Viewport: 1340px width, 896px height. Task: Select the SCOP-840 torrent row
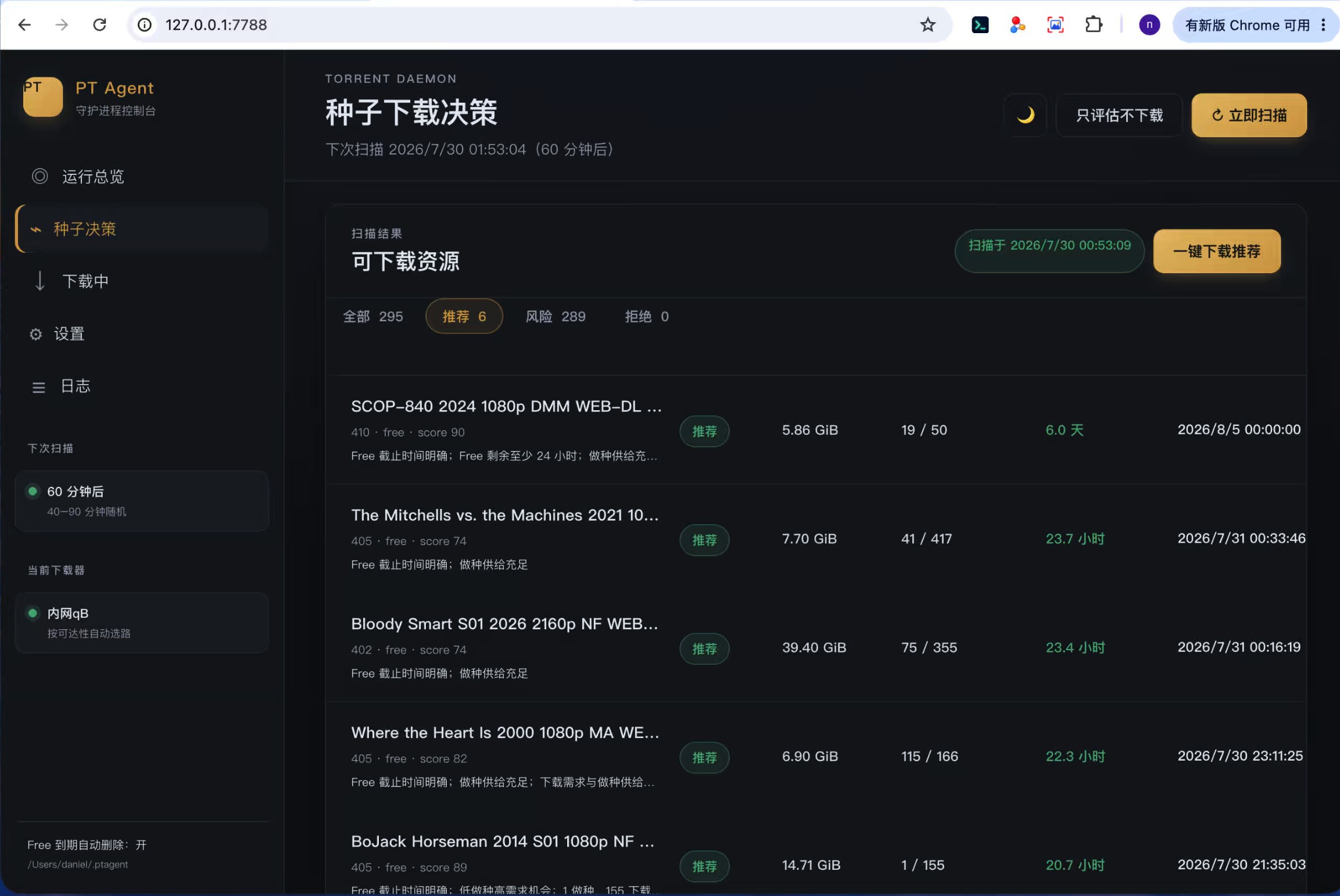click(x=816, y=430)
